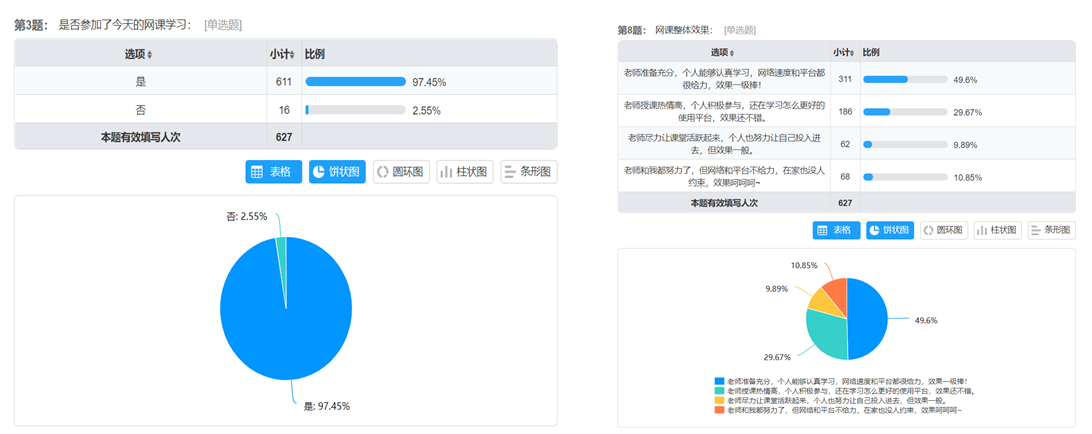Viewport: 1092px width, 434px height.
Task: Click the 97.45% progress bar for 是
Action: 355,82
